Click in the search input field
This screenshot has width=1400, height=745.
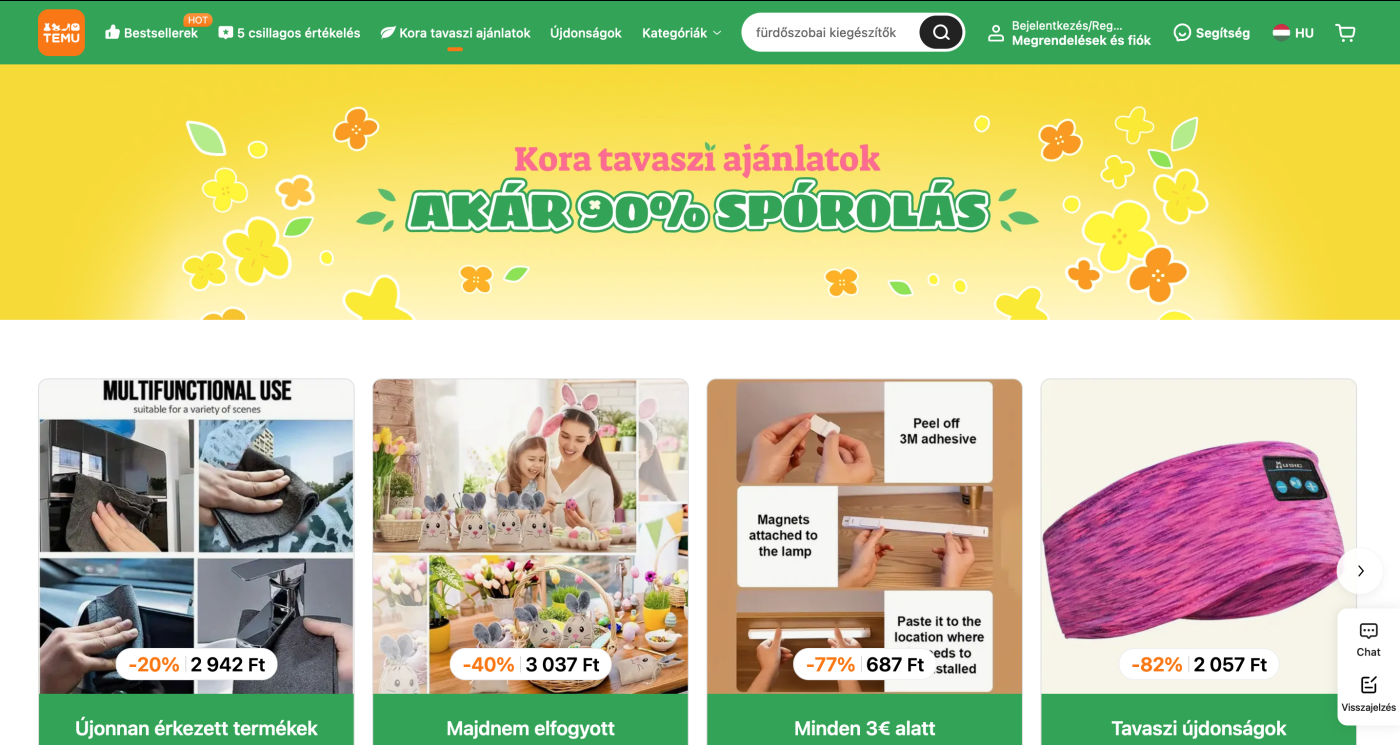tap(834, 32)
